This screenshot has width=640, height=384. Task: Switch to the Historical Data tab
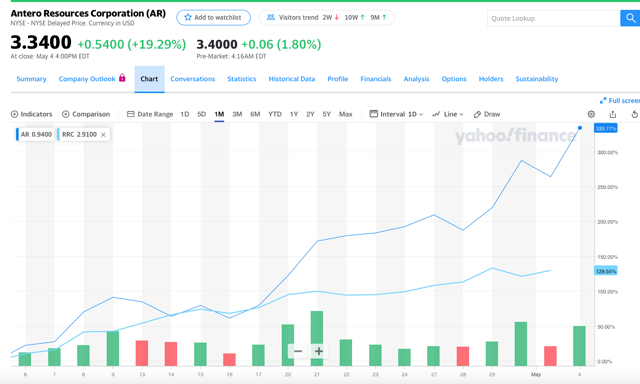coord(291,79)
